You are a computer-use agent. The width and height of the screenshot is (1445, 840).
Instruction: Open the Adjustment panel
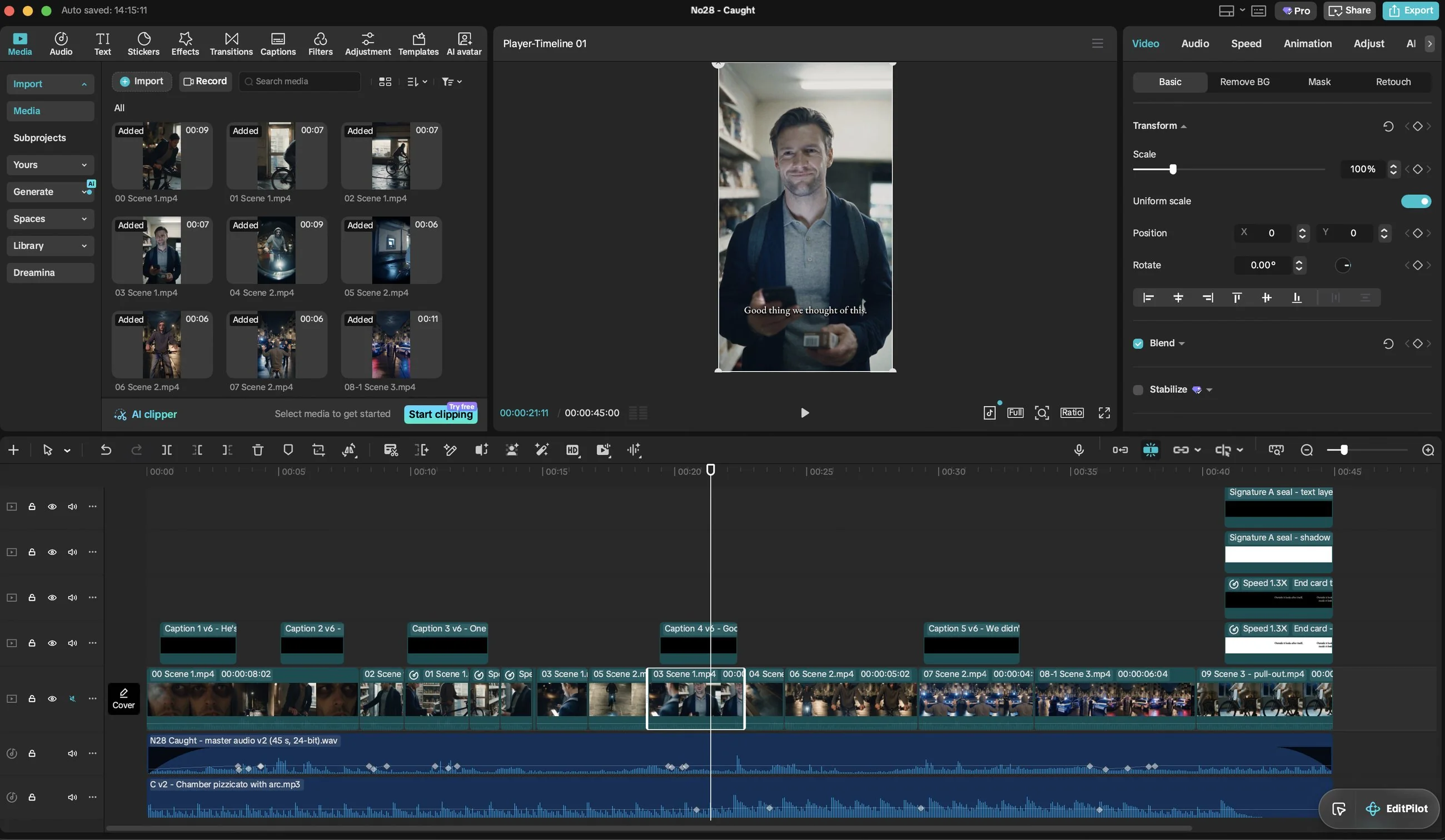point(367,43)
